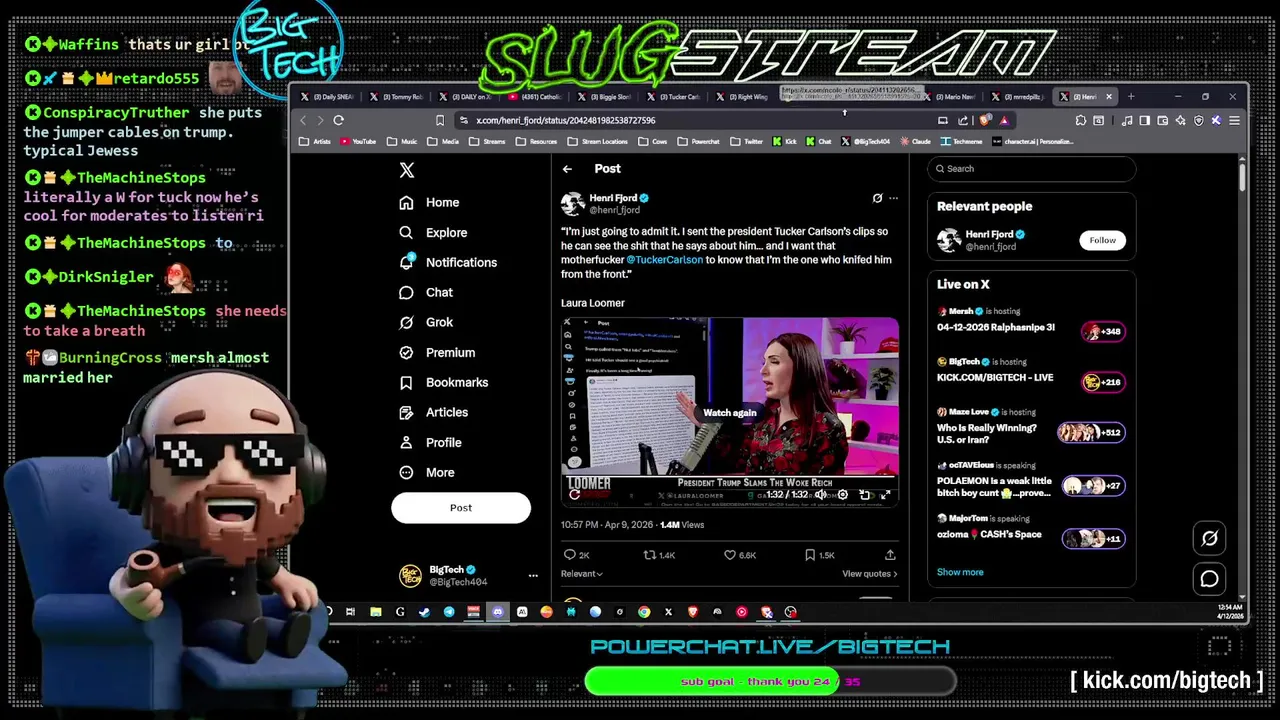Join Maze Love's space listener pill +512
The width and height of the screenshot is (1280, 720).
(x=1092, y=432)
